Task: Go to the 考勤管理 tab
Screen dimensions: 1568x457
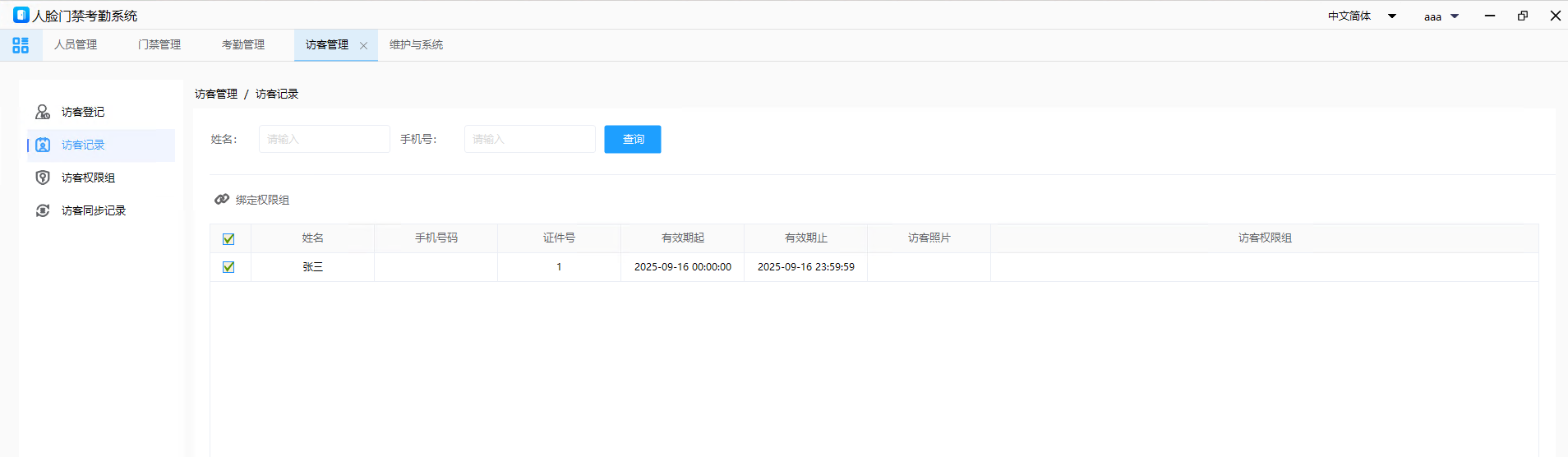Action: click(x=243, y=45)
